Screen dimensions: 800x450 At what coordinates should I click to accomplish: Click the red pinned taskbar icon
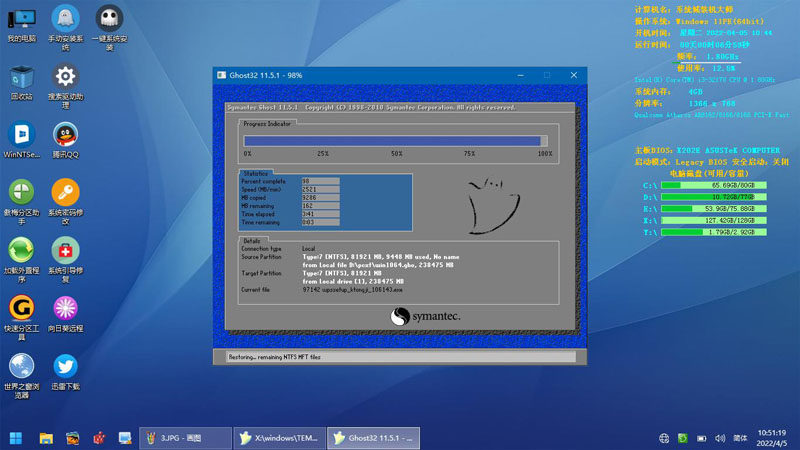click(x=99, y=438)
